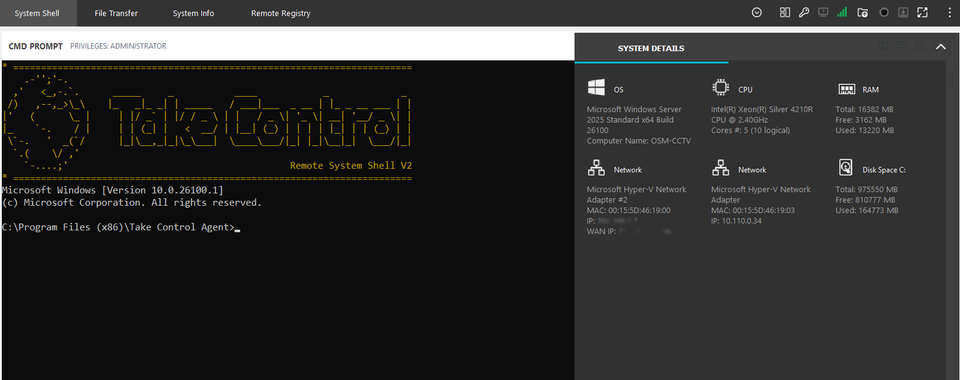Click the Windows OS logo icon
Screen dimensions: 960x380
596,88
